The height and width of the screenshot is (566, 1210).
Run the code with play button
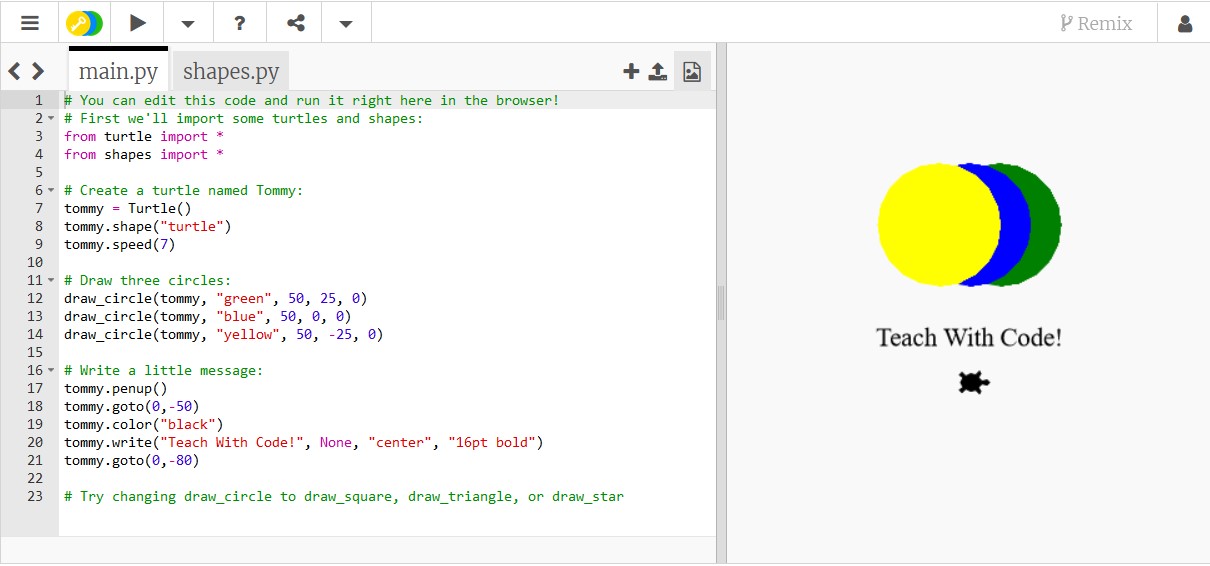click(x=138, y=22)
